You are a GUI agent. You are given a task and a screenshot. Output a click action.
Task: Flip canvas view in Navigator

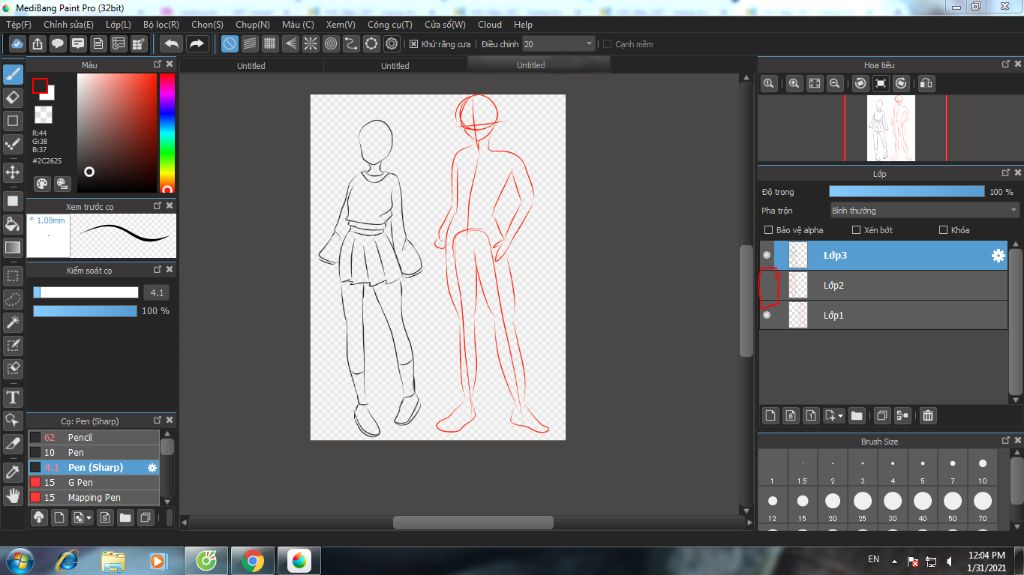point(926,84)
